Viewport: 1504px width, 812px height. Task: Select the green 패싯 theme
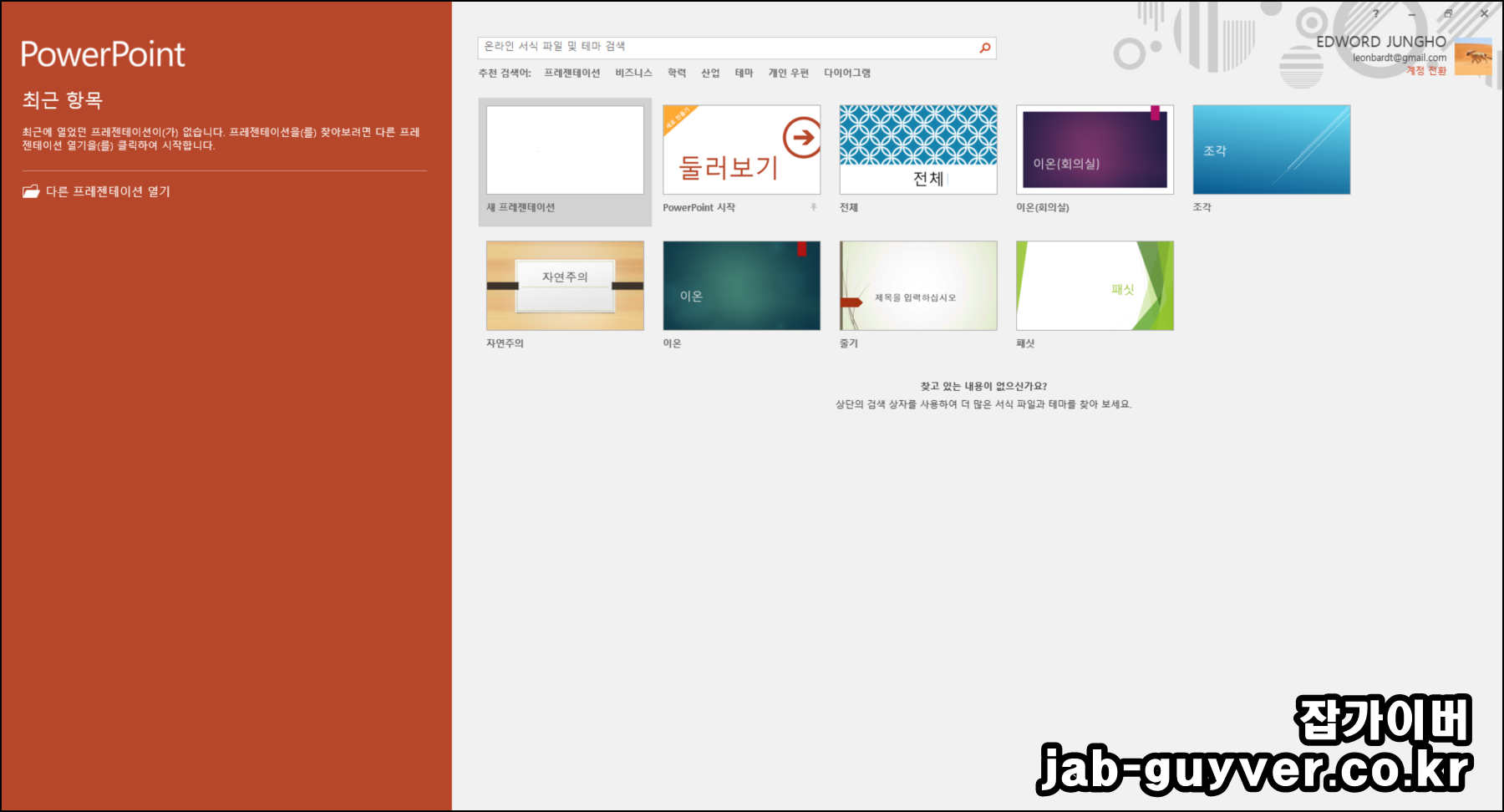(x=1095, y=286)
